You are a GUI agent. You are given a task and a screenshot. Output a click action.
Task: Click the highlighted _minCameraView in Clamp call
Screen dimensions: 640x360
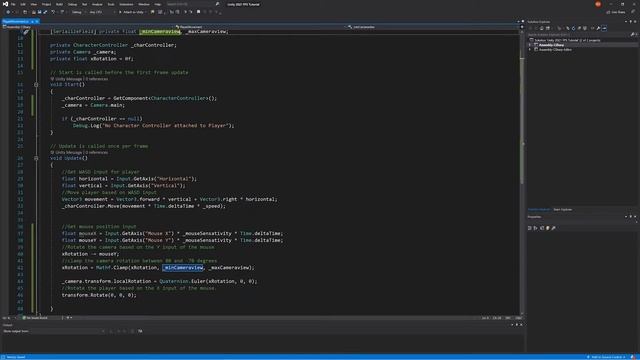tap(183, 268)
